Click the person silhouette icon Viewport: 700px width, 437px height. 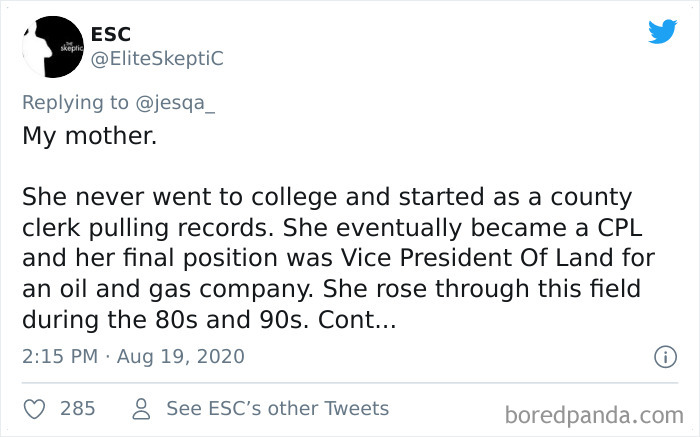(x=142, y=408)
